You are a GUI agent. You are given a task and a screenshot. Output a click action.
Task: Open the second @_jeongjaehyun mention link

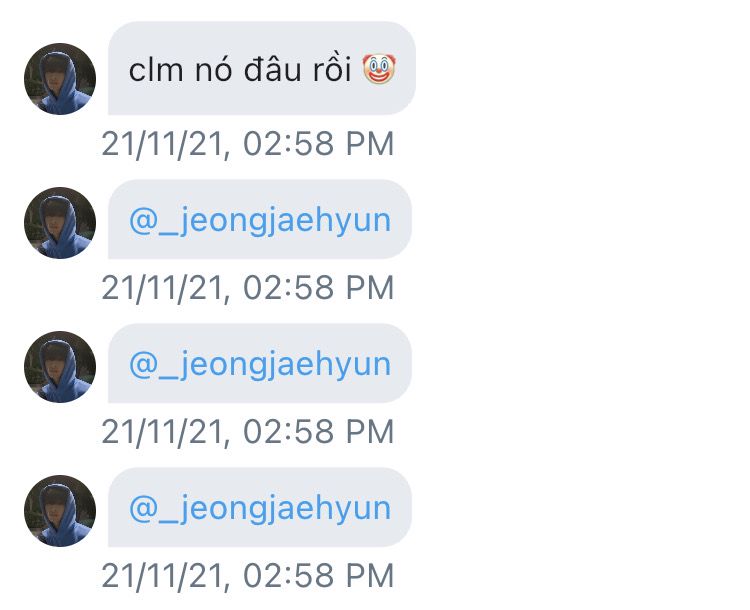click(260, 365)
